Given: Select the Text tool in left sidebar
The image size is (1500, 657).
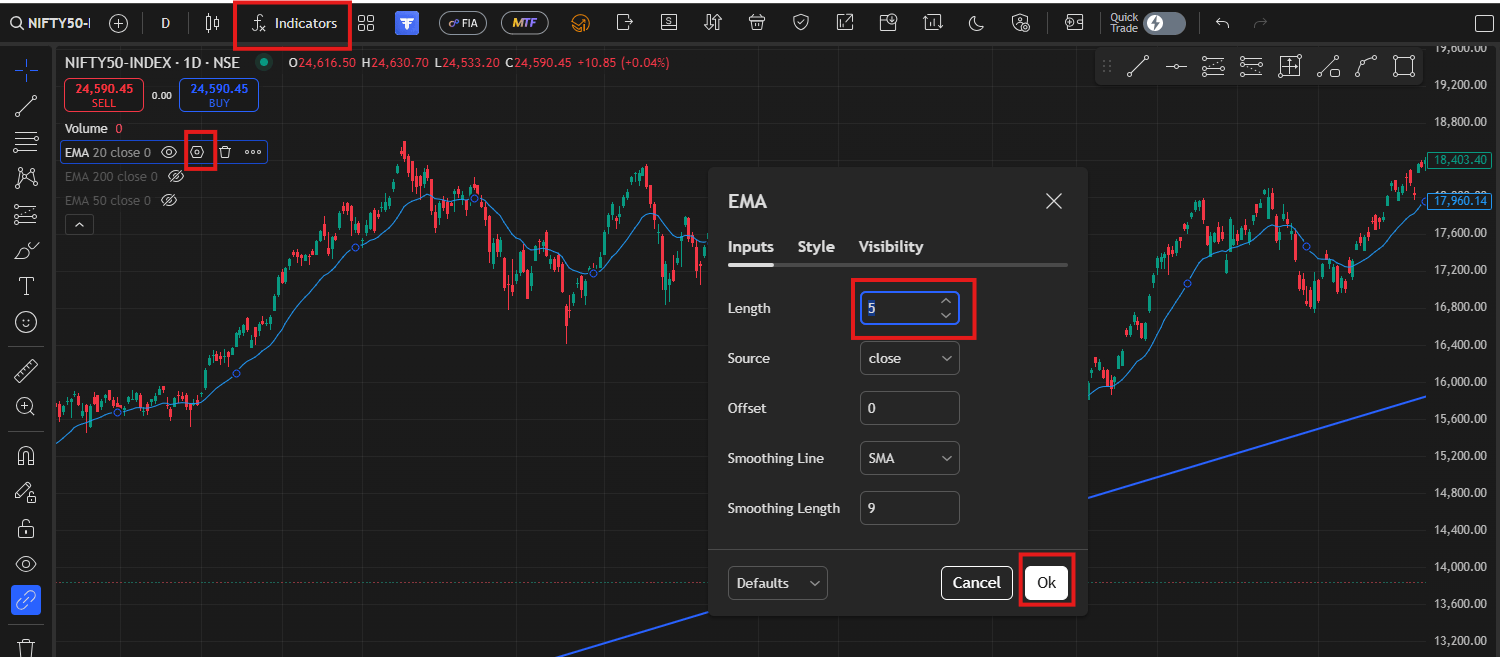Looking at the screenshot, I should 26,287.
